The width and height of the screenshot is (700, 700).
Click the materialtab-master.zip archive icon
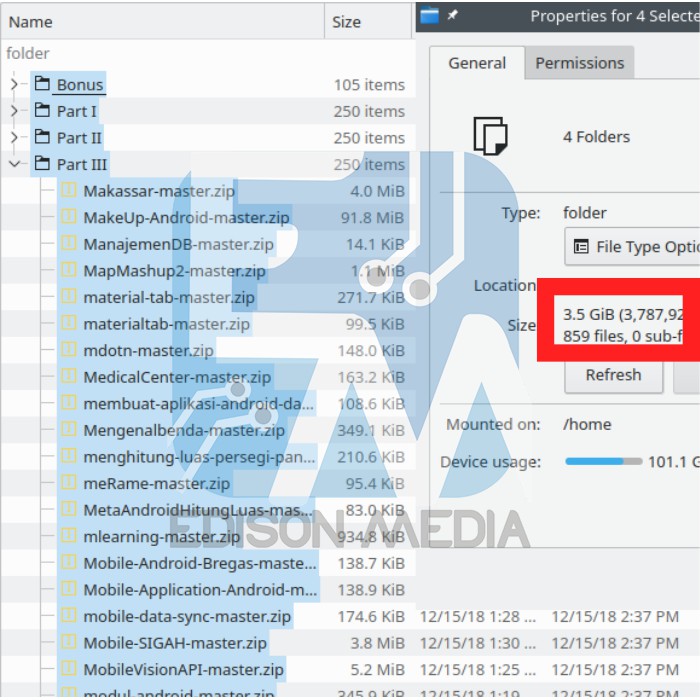69,323
